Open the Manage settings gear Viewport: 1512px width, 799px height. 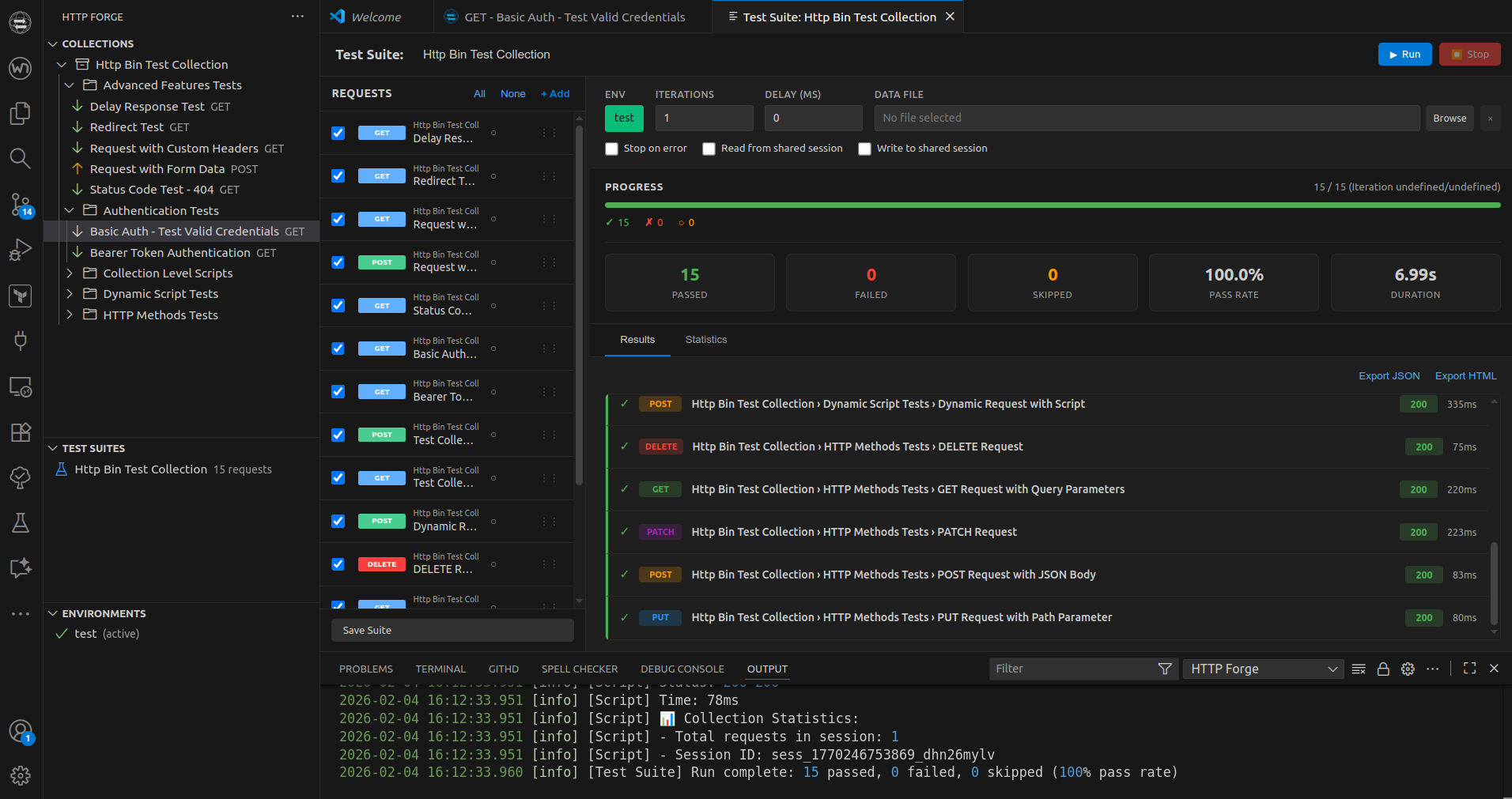point(21,776)
